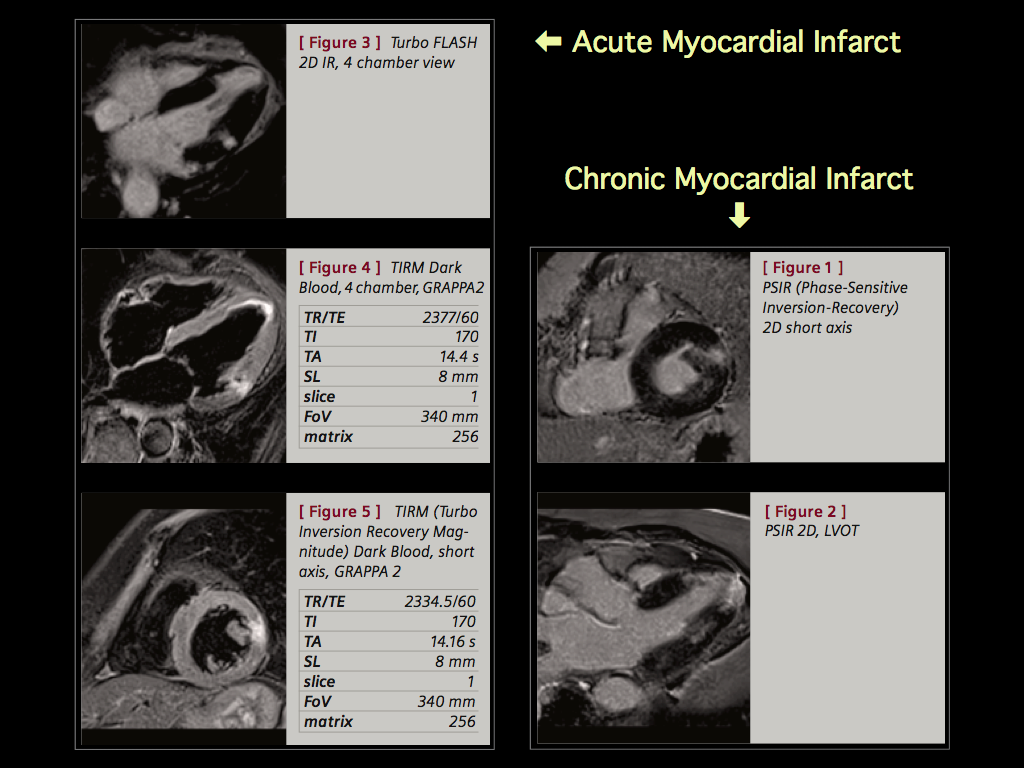Click the TR/TE 2377/60 row

tap(390, 317)
